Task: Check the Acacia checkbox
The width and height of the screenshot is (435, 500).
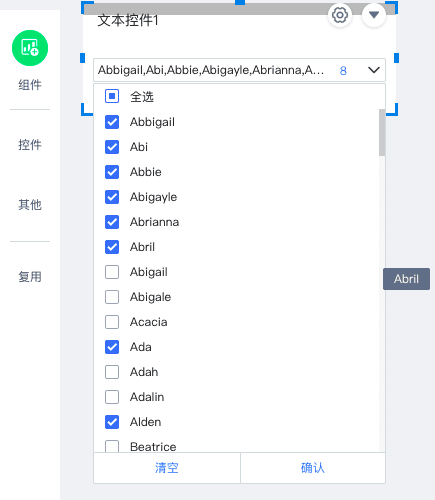Action: (x=112, y=322)
